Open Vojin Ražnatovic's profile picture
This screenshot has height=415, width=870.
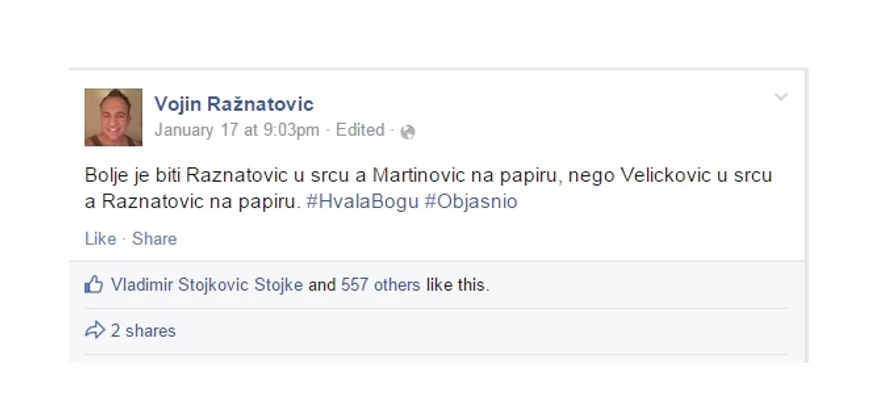[x=113, y=117]
